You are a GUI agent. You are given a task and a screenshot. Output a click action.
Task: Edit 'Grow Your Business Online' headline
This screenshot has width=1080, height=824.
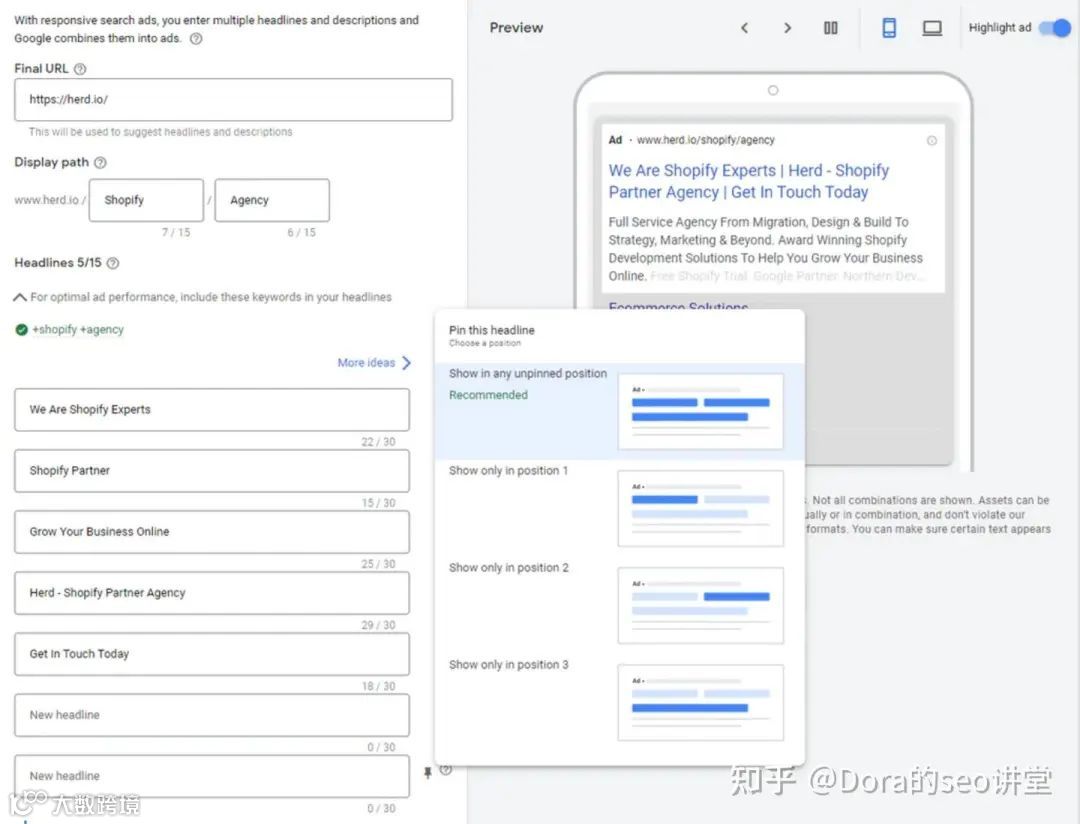(x=211, y=532)
